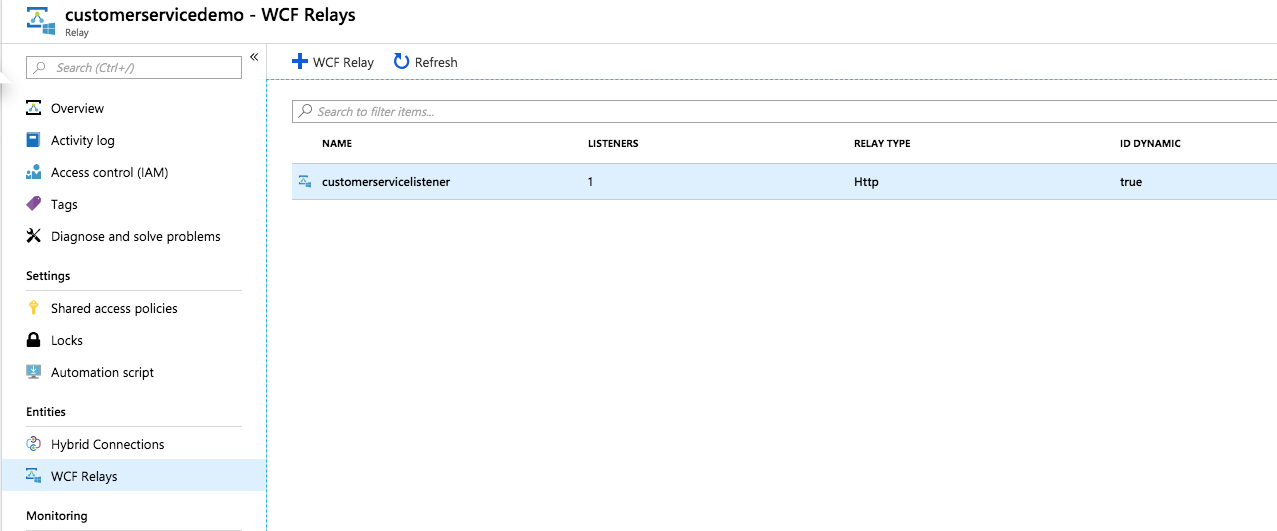This screenshot has width=1277, height=531.
Task: Open Diagnose and solve problems
Action: 136,236
